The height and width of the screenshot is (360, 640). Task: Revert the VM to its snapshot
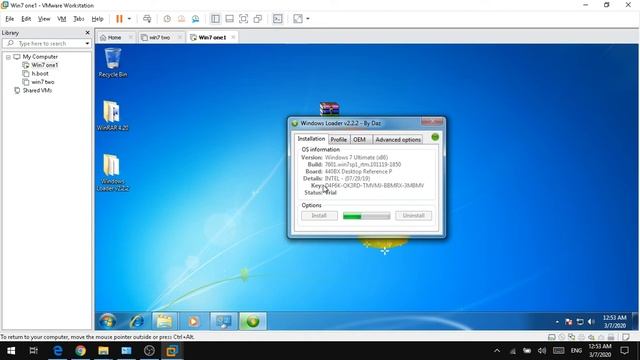coord(181,19)
